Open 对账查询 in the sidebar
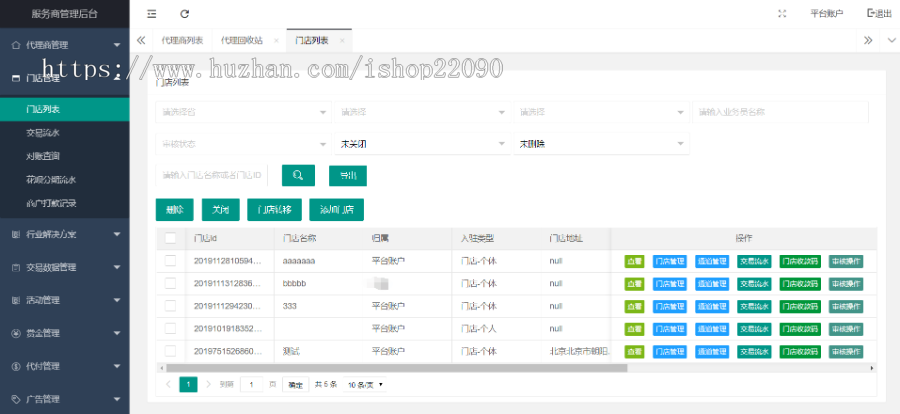Image resolution: width=900 pixels, height=414 pixels. [65, 156]
